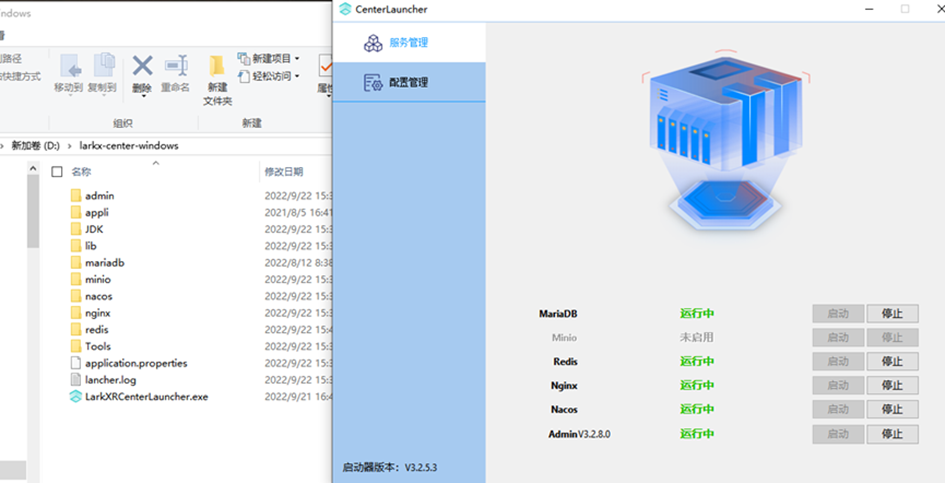Minimize the CenterLauncher window
Image resolution: width=945 pixels, height=483 pixels.
coord(869,9)
